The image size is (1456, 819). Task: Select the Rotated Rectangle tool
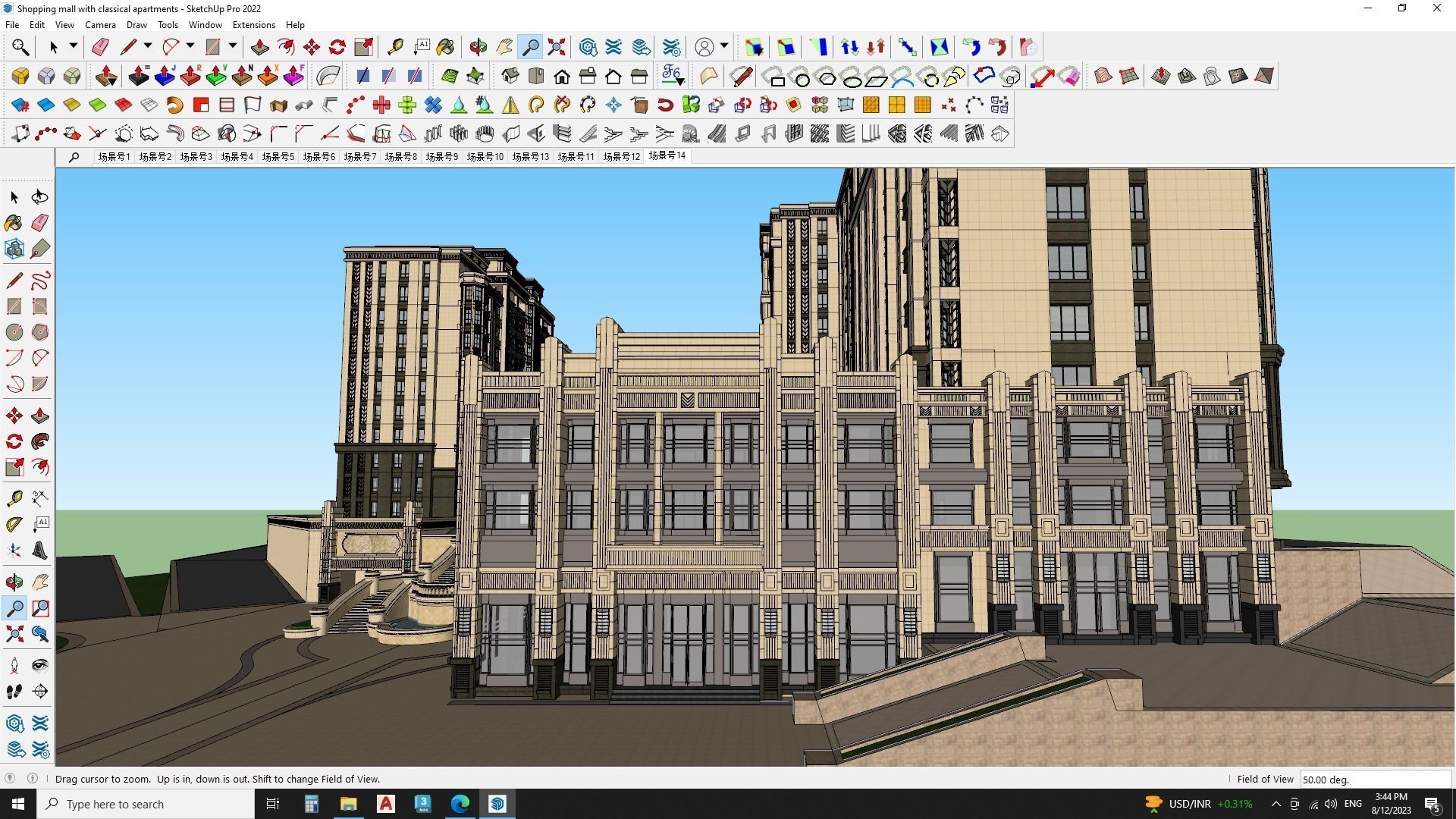tap(39, 306)
